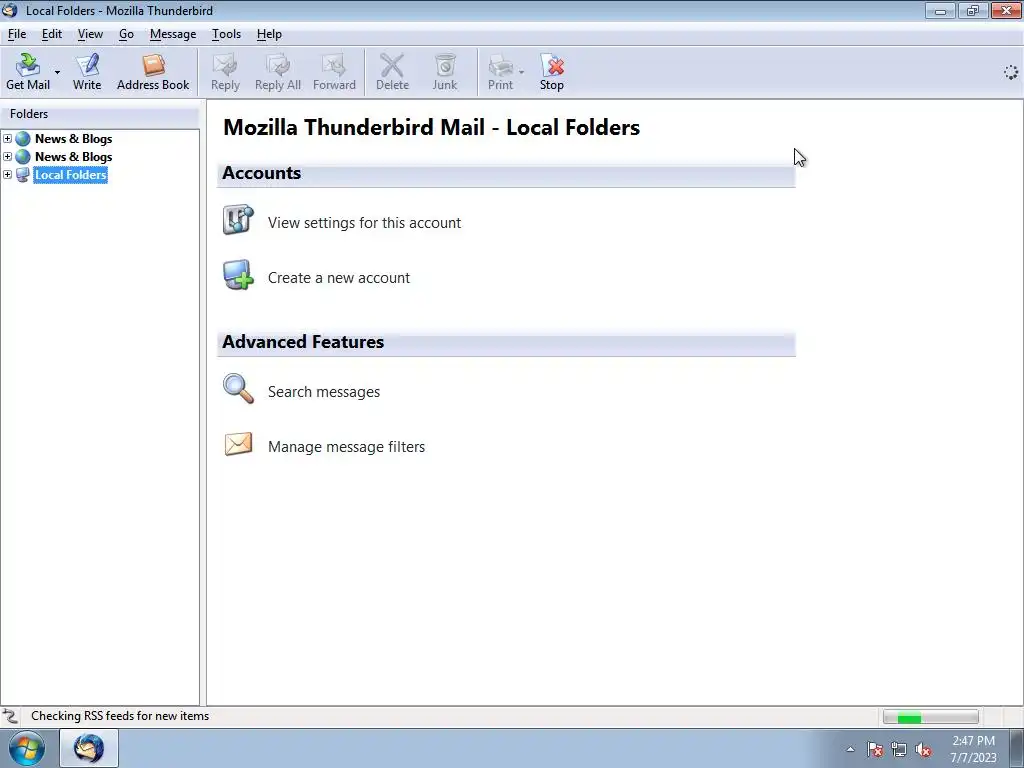Screen dimensions: 1024x768
Task: Click Manage message filters link
Action: pos(346,447)
